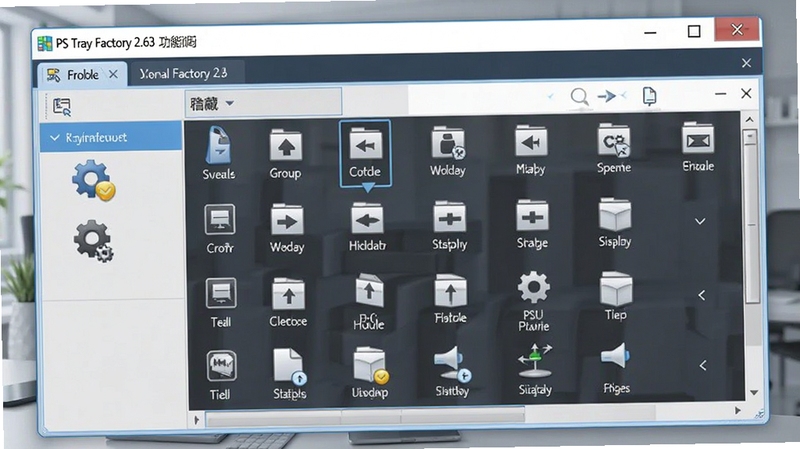Open the Sveals icon
Screen dimensions: 800x449
219,145
